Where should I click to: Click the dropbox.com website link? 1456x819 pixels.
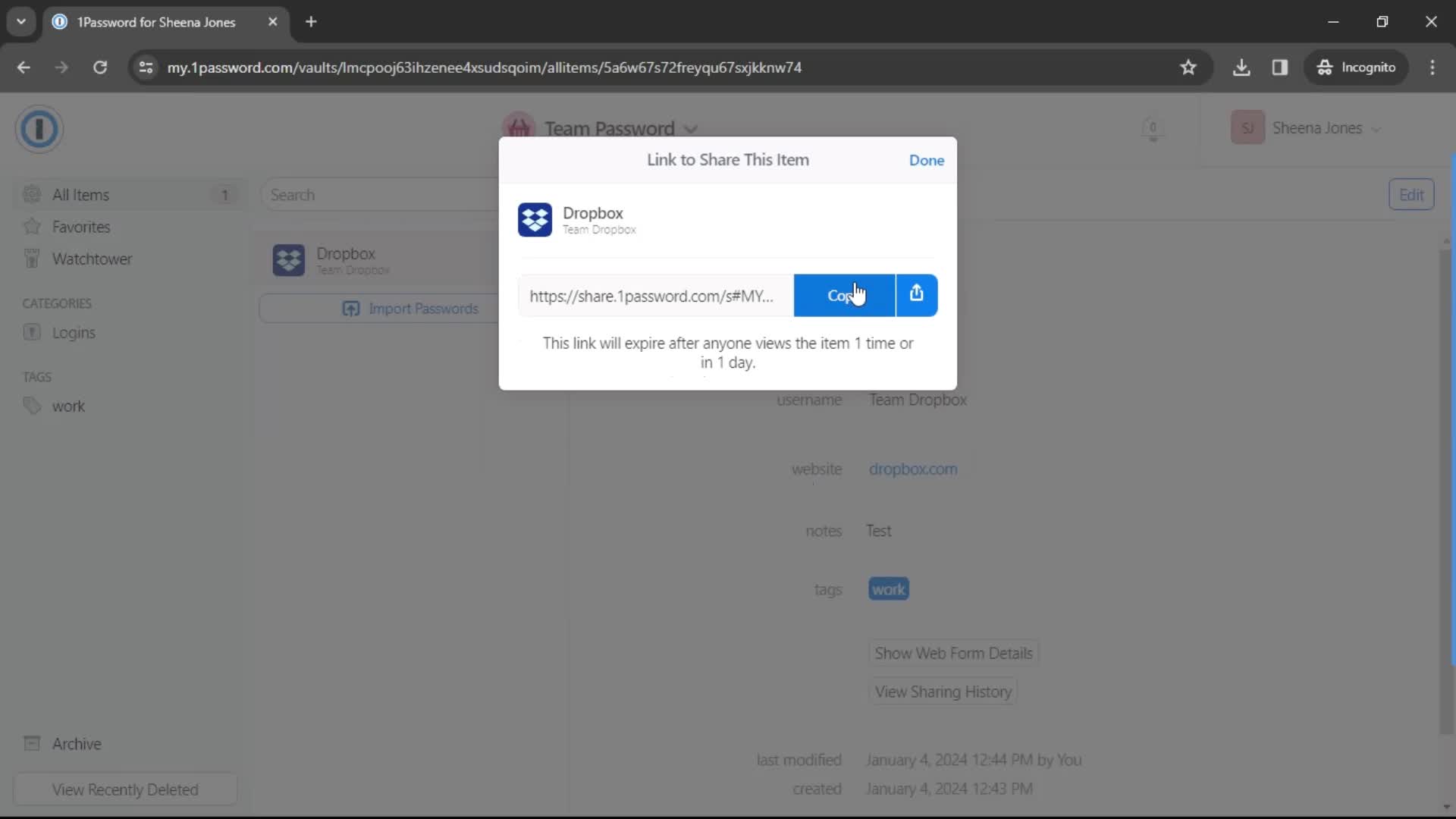[x=913, y=469]
